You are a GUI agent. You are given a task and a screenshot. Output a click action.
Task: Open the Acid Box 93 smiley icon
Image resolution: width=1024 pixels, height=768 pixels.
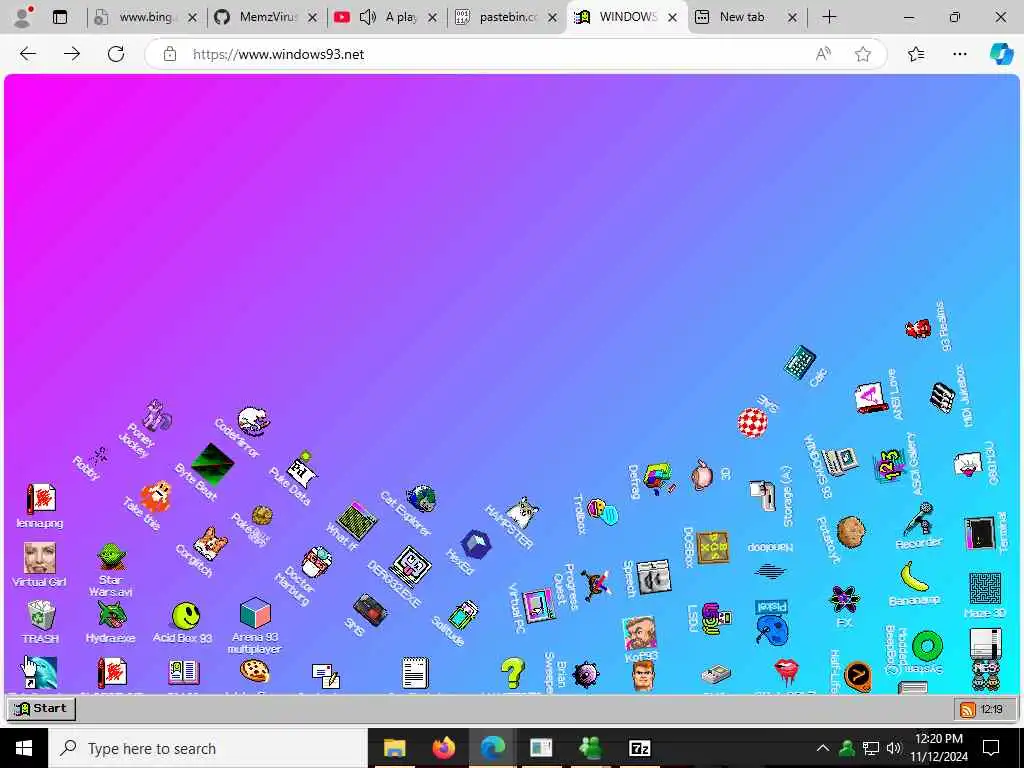185,615
